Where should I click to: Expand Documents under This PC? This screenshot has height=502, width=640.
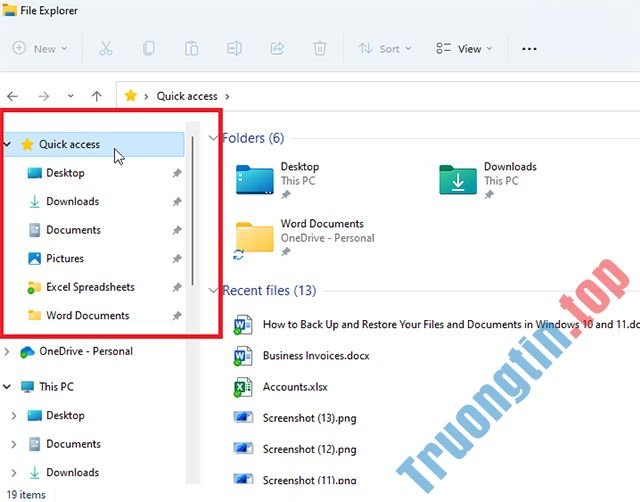(x=13, y=444)
